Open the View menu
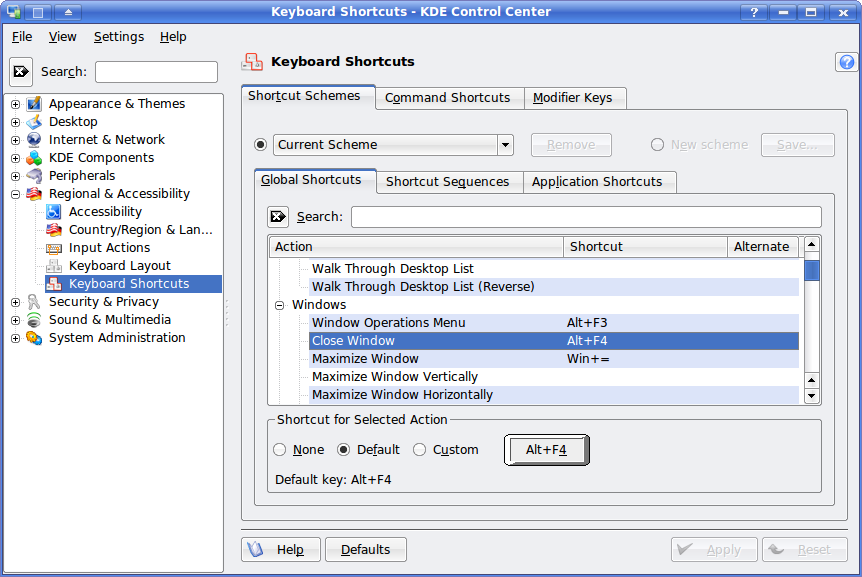The height and width of the screenshot is (577, 862). click(x=62, y=37)
